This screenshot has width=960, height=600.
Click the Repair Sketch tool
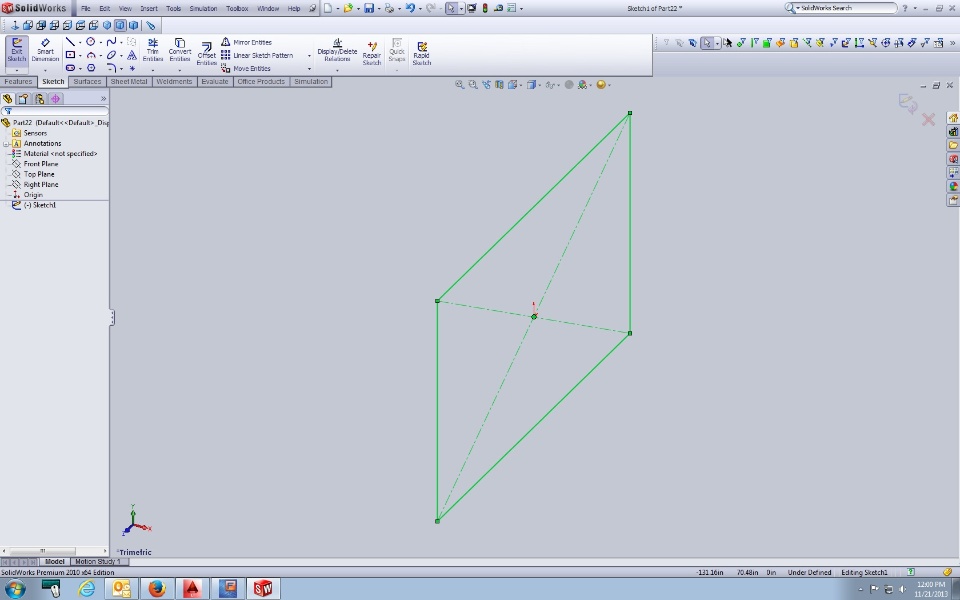tap(372, 53)
